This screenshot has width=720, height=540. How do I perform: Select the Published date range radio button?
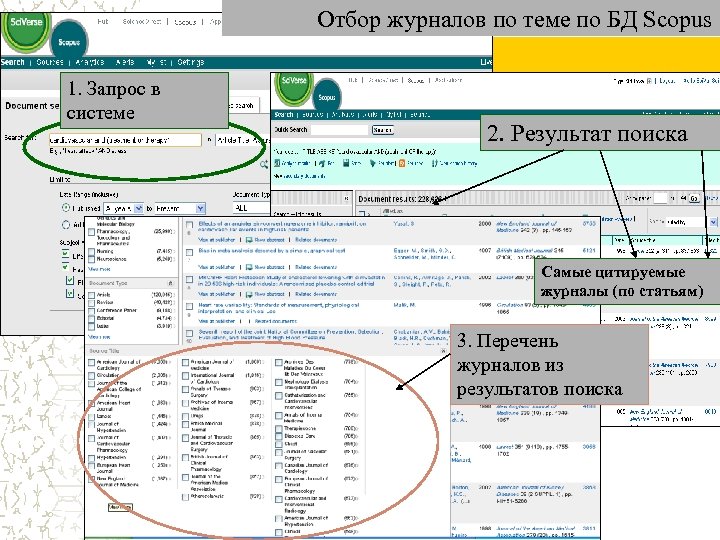pos(66,208)
